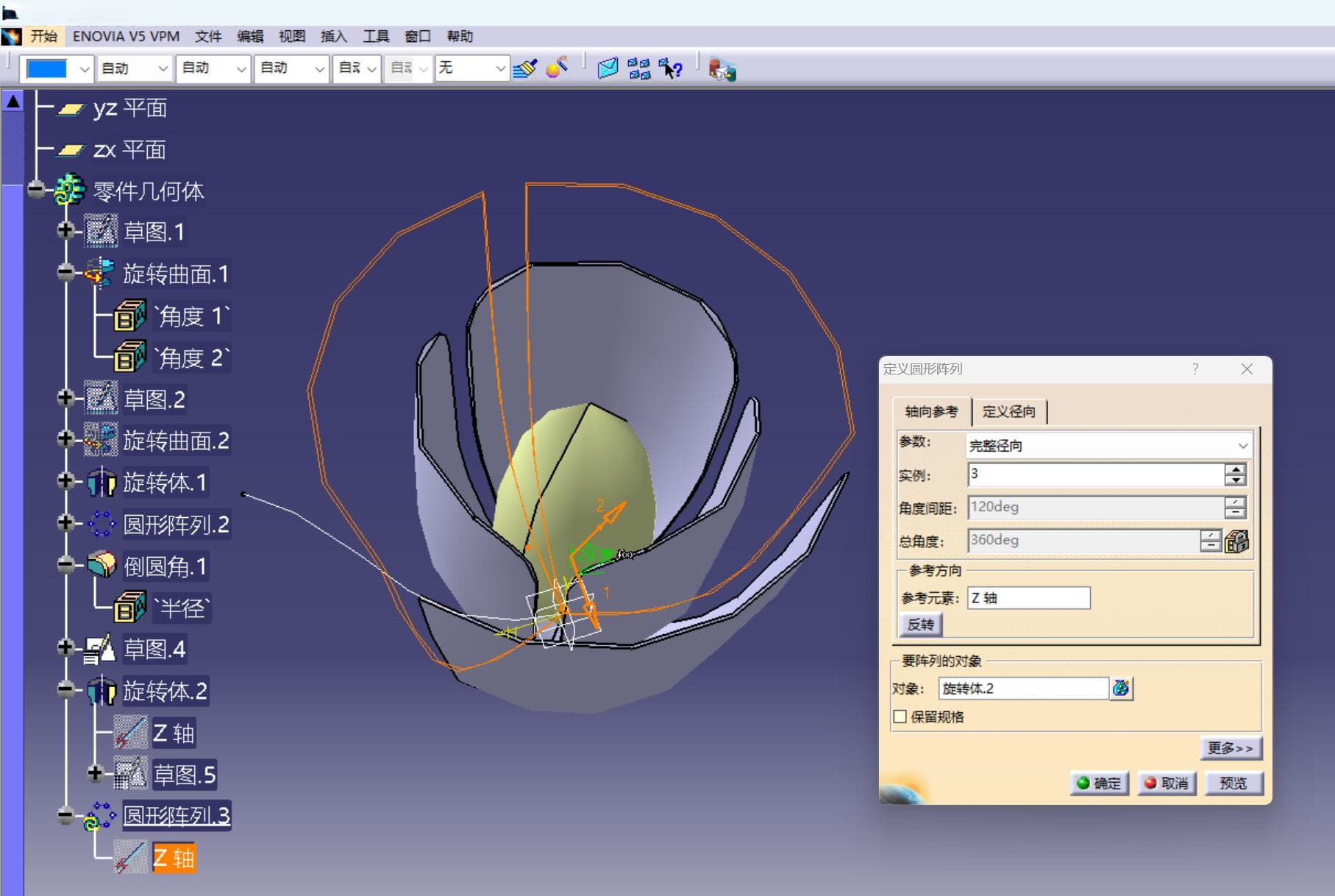Viewport: 1335px width, 896px height.
Task: Click the object selection icon beside 对象 field
Action: point(1121,688)
